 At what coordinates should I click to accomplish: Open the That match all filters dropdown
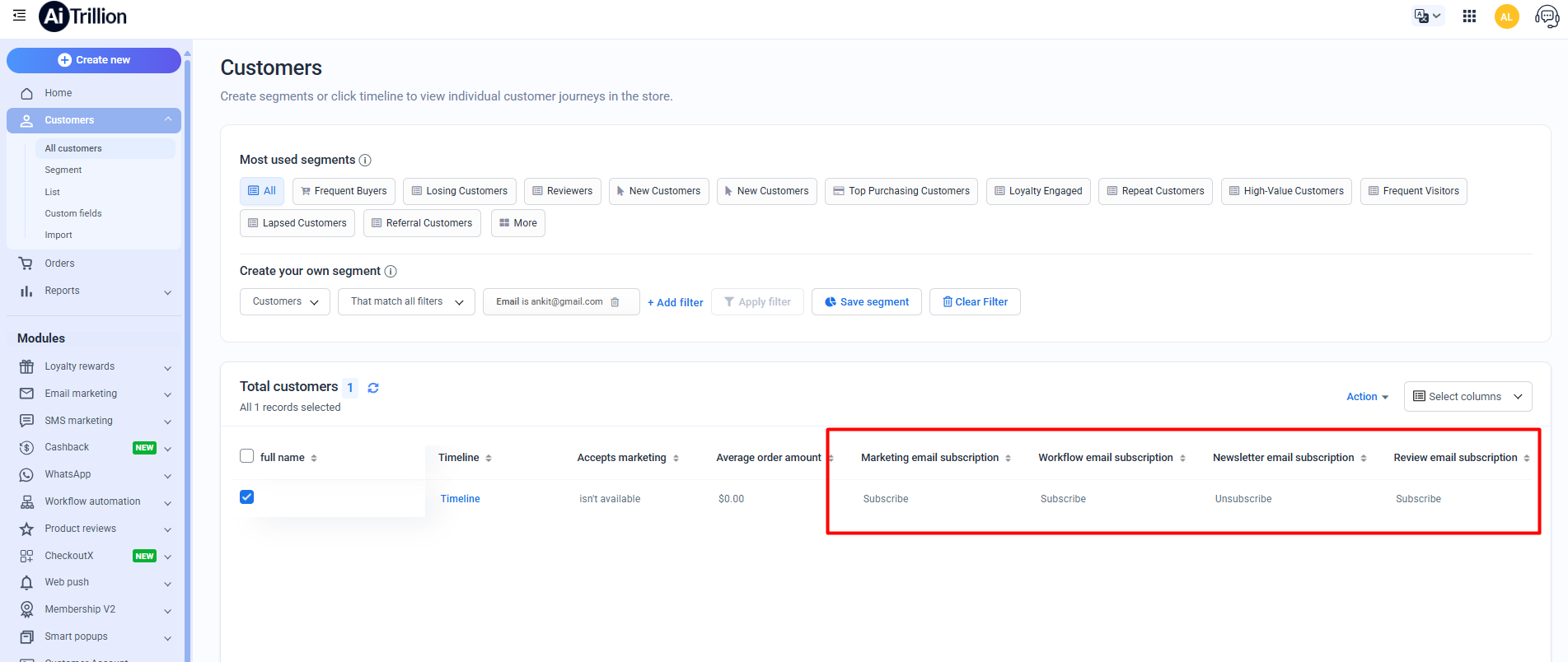[x=406, y=302]
